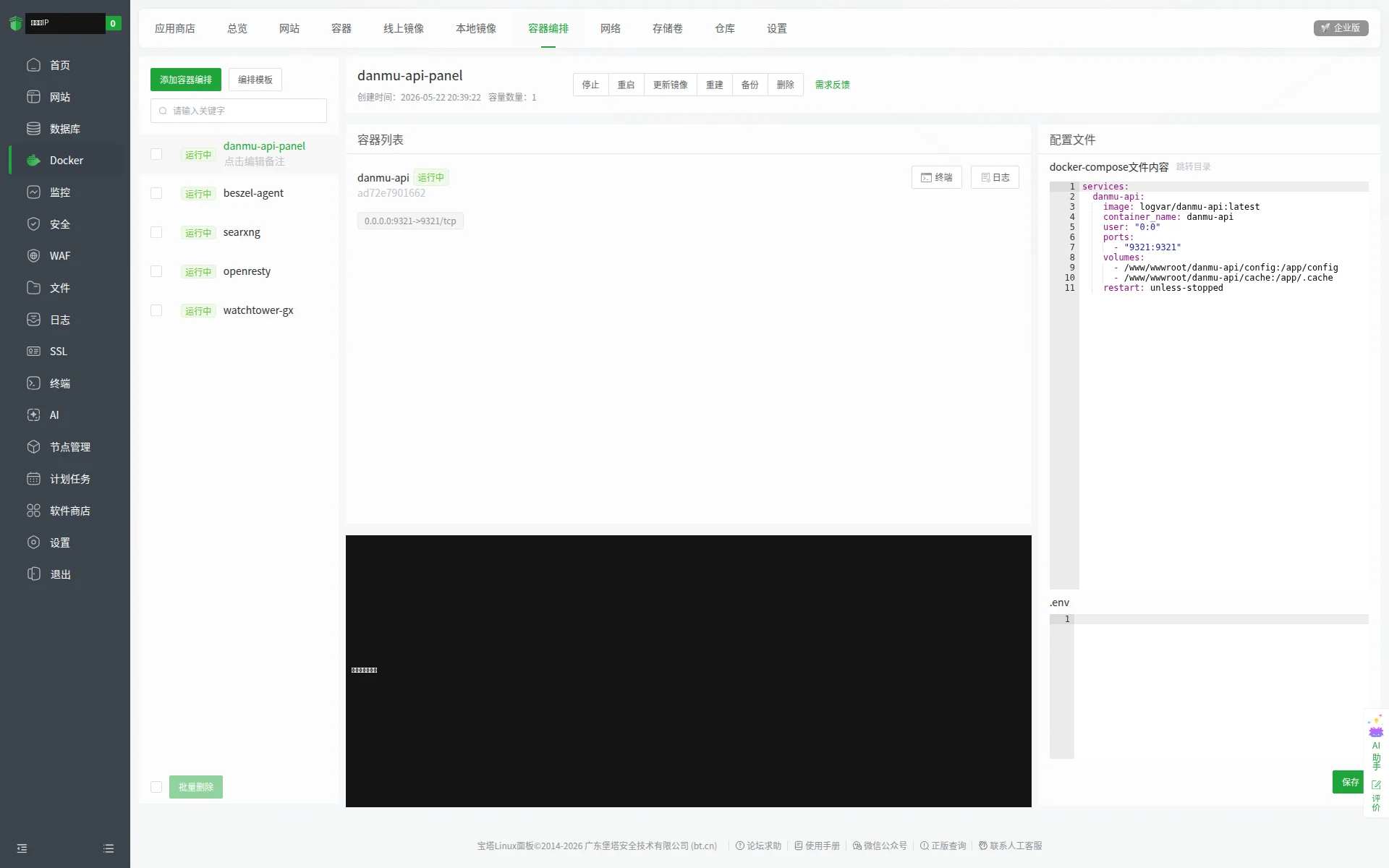Check the danmu-api-panel checkbox
The height and width of the screenshot is (868, 1389).
[x=156, y=154]
